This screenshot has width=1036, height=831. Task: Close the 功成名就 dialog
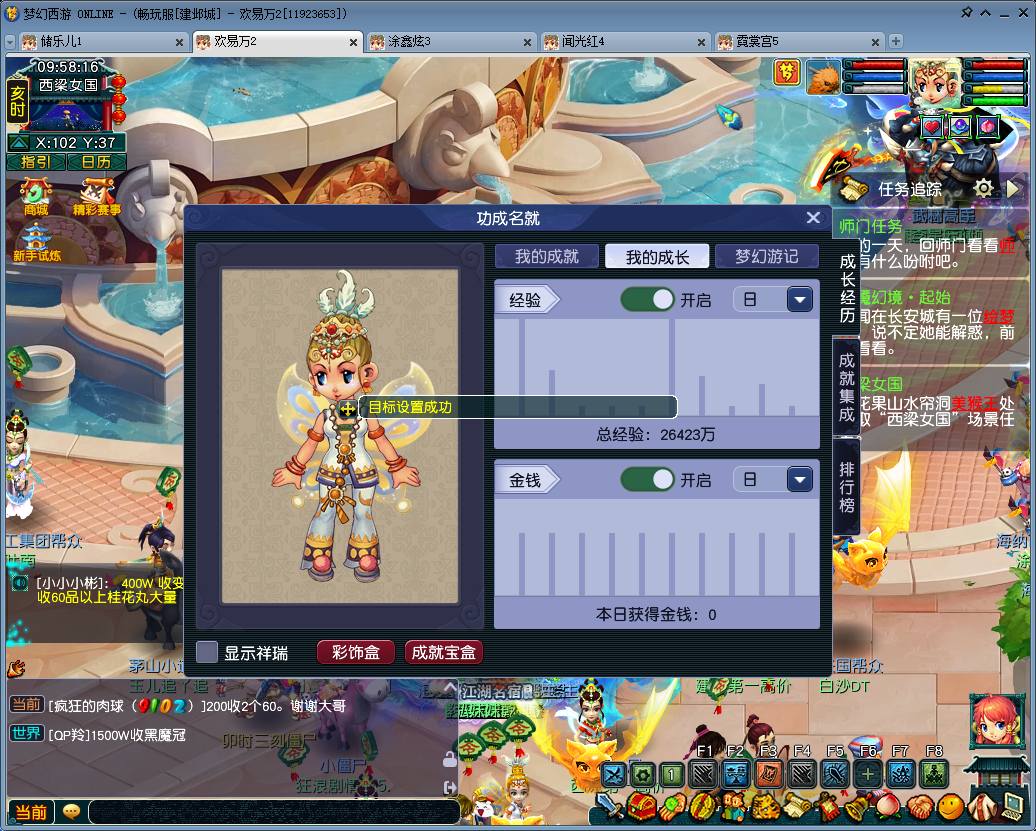tap(813, 217)
